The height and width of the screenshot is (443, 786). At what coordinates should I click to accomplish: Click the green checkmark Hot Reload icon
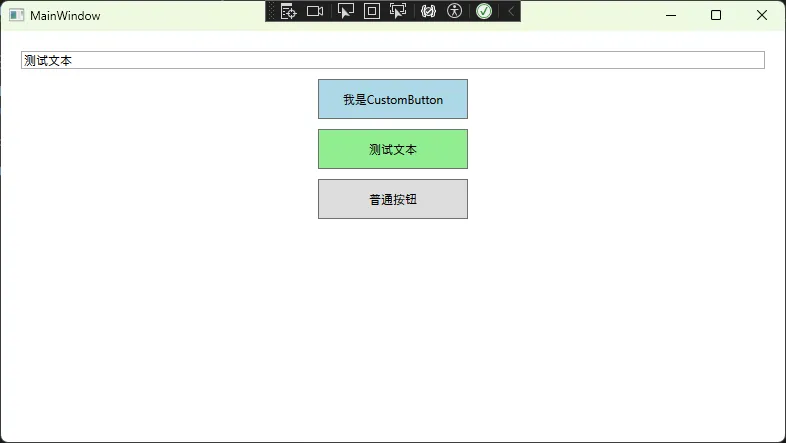pos(484,11)
